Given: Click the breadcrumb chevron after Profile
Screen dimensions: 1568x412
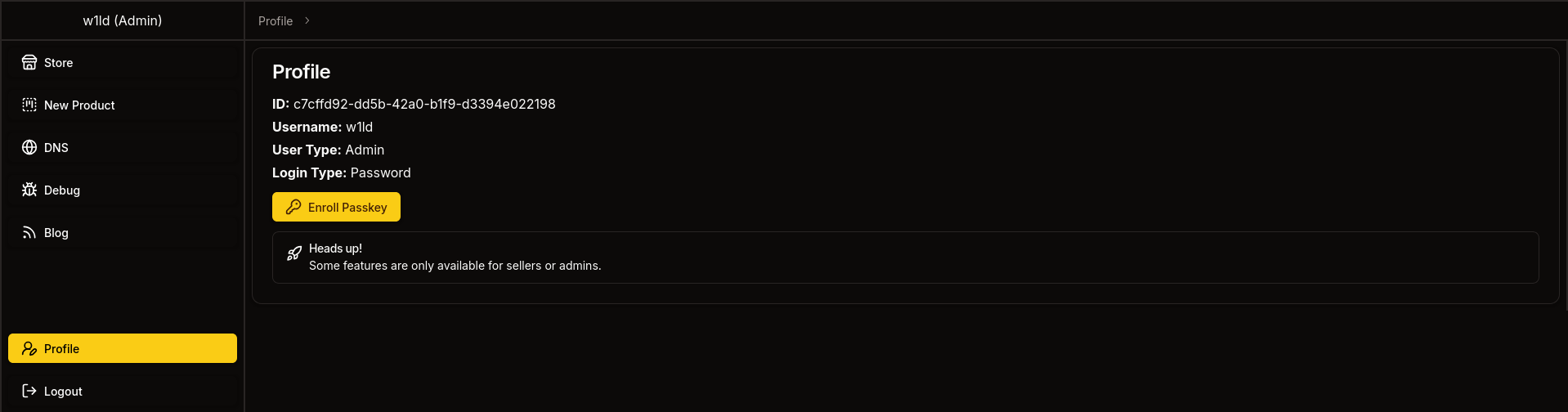Looking at the screenshot, I should click(x=307, y=21).
